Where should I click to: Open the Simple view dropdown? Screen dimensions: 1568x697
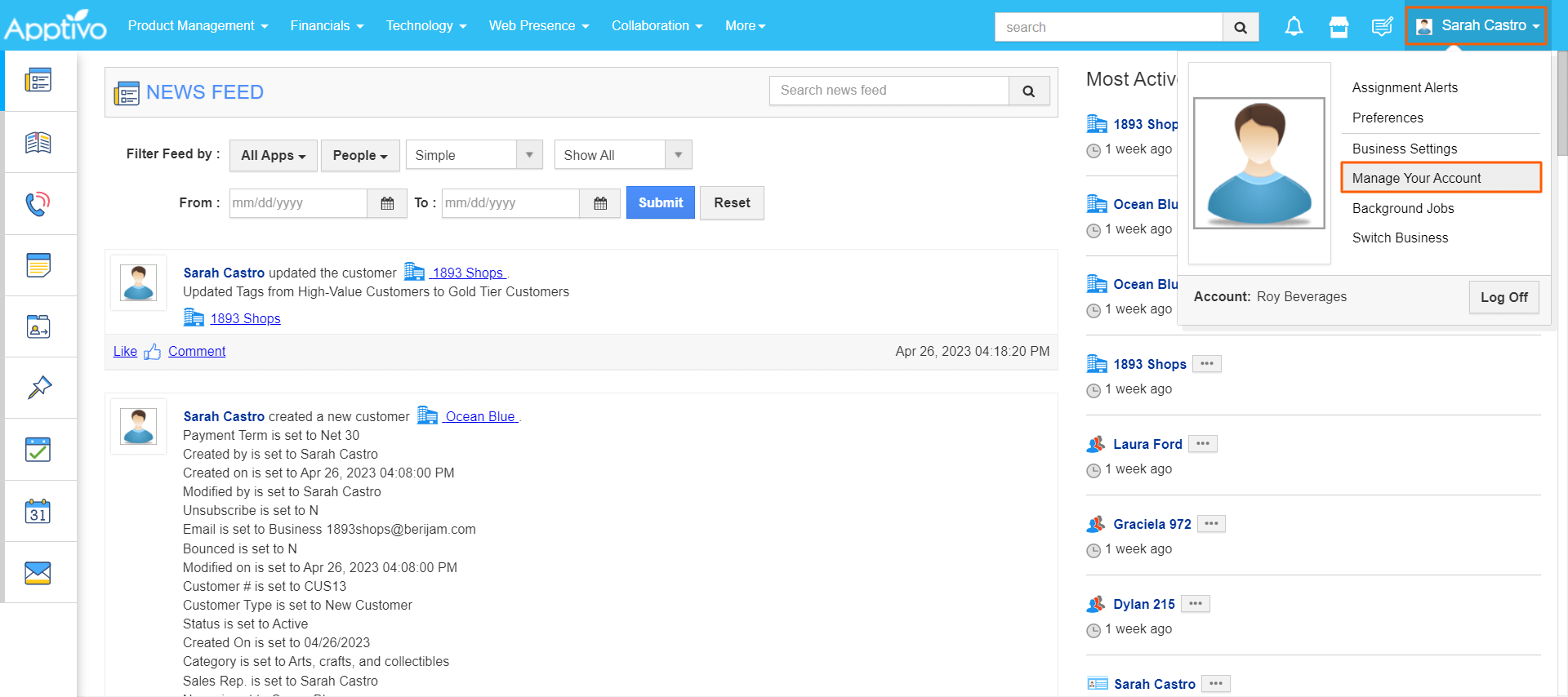pos(474,155)
